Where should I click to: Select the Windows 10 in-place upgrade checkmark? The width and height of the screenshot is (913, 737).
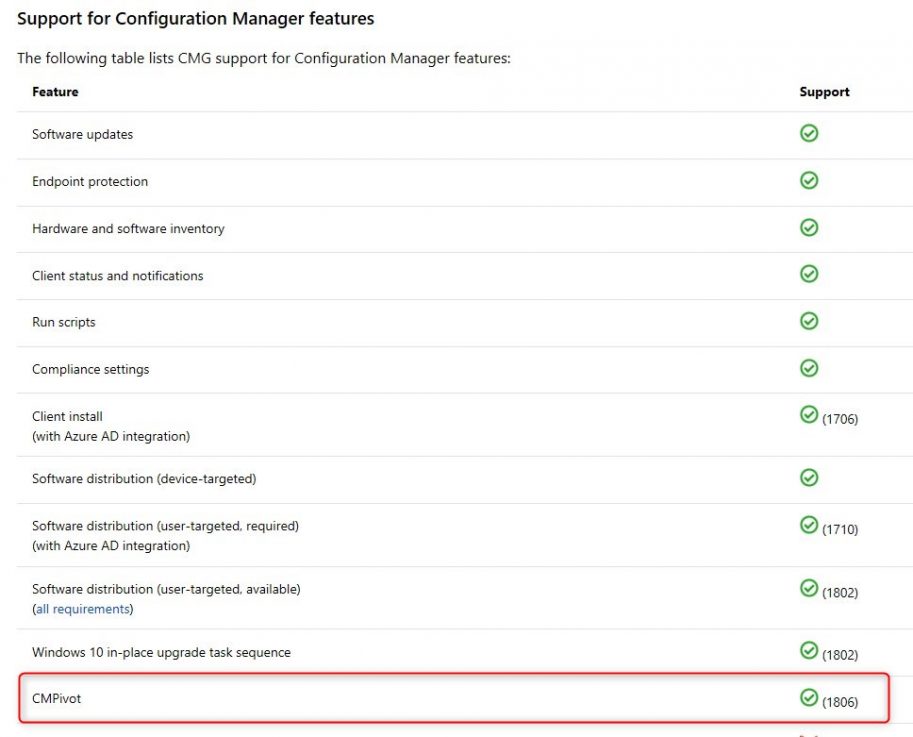[x=808, y=651]
